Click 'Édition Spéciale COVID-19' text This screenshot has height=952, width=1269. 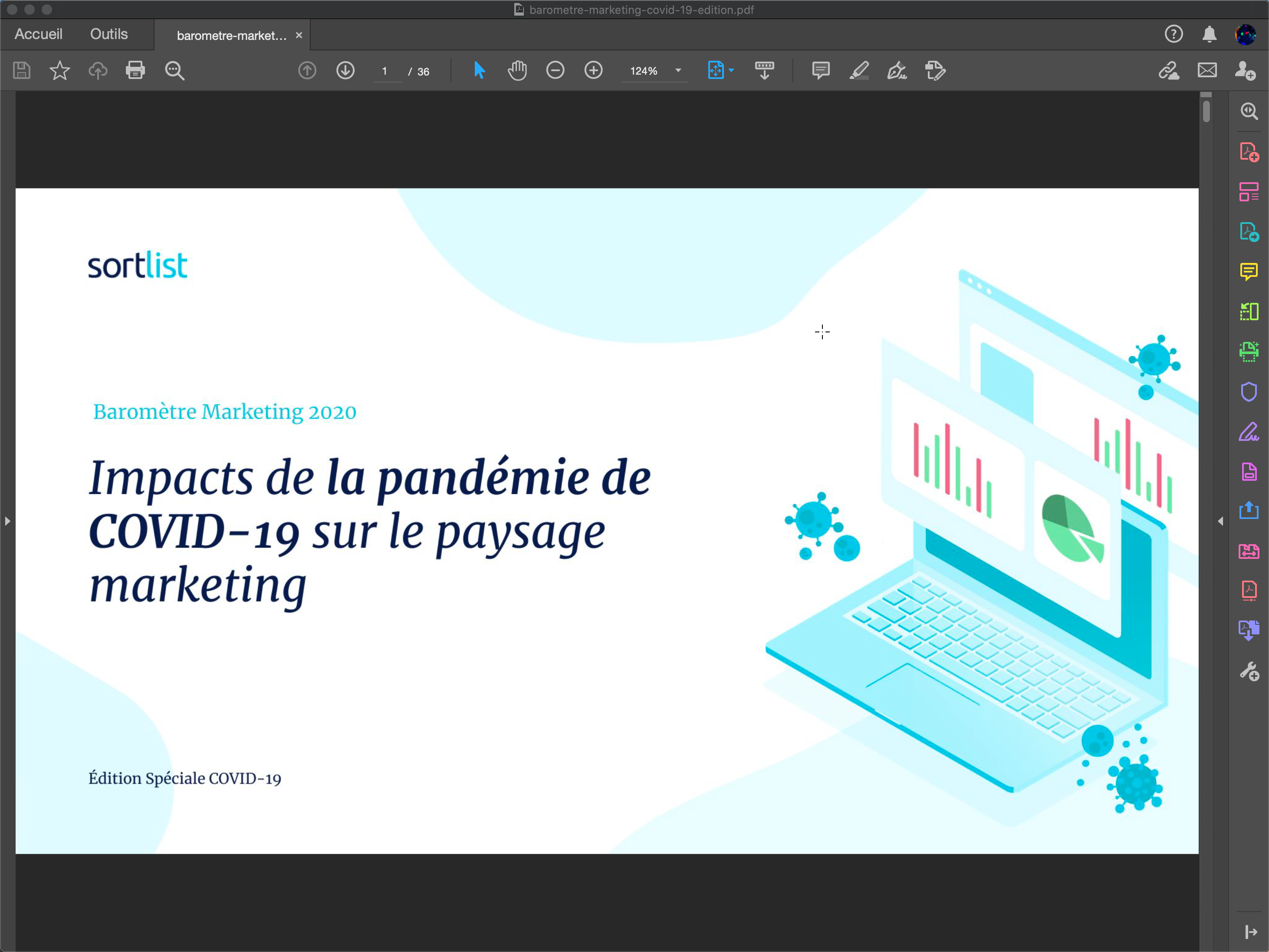pos(185,778)
